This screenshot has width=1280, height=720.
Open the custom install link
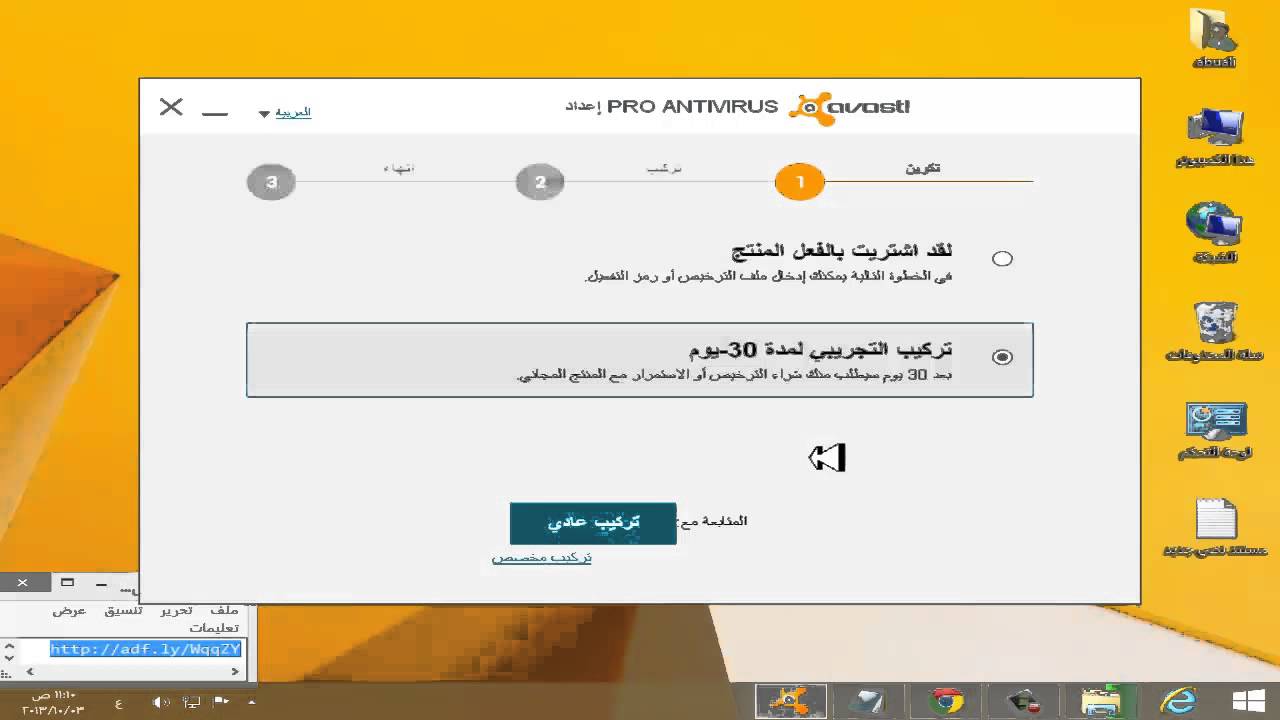541,557
